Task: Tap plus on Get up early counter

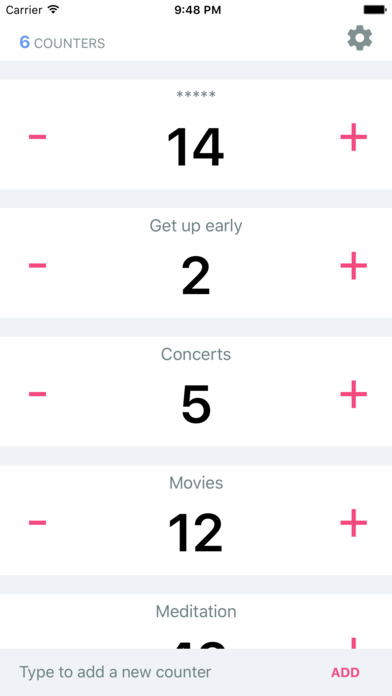Action: [353, 265]
